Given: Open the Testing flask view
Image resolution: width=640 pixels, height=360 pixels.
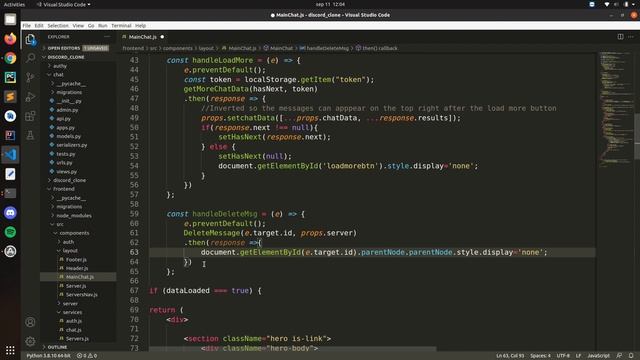Looking at the screenshot, I should 30,135.
